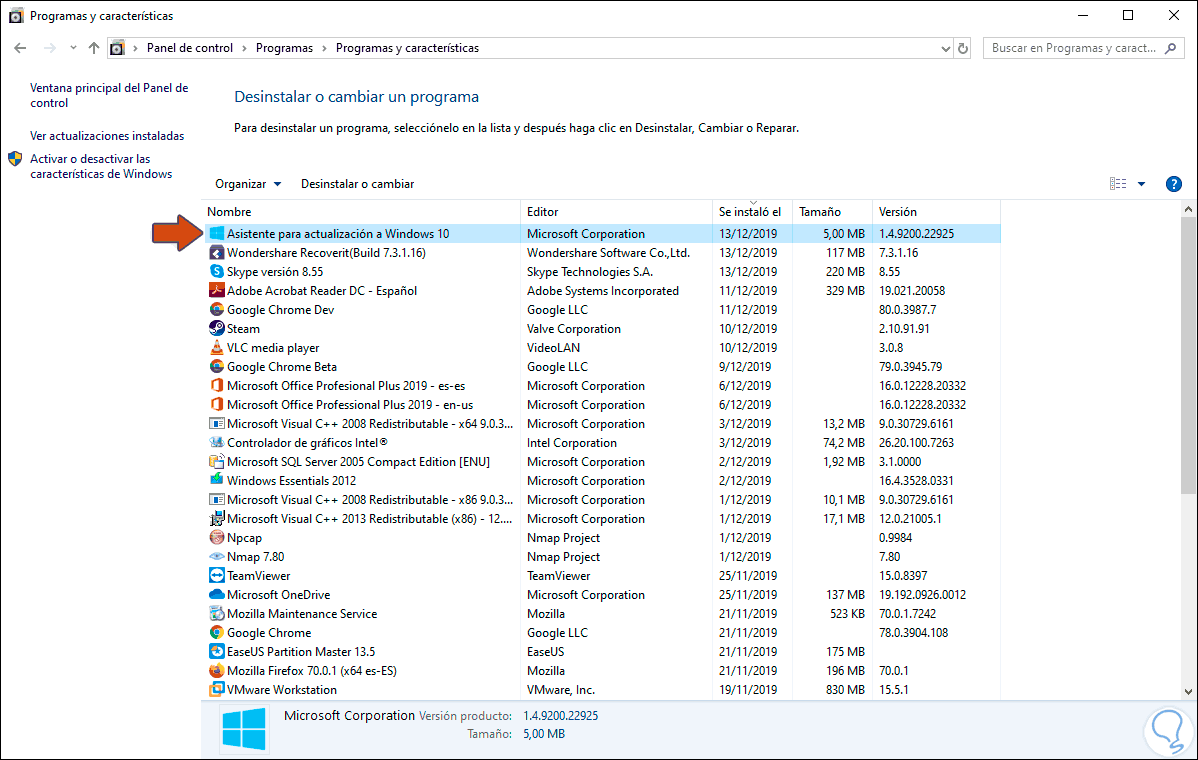Image resolution: width=1198 pixels, height=760 pixels.
Task: Click Desinstalar o cambiar button
Action: point(358,184)
